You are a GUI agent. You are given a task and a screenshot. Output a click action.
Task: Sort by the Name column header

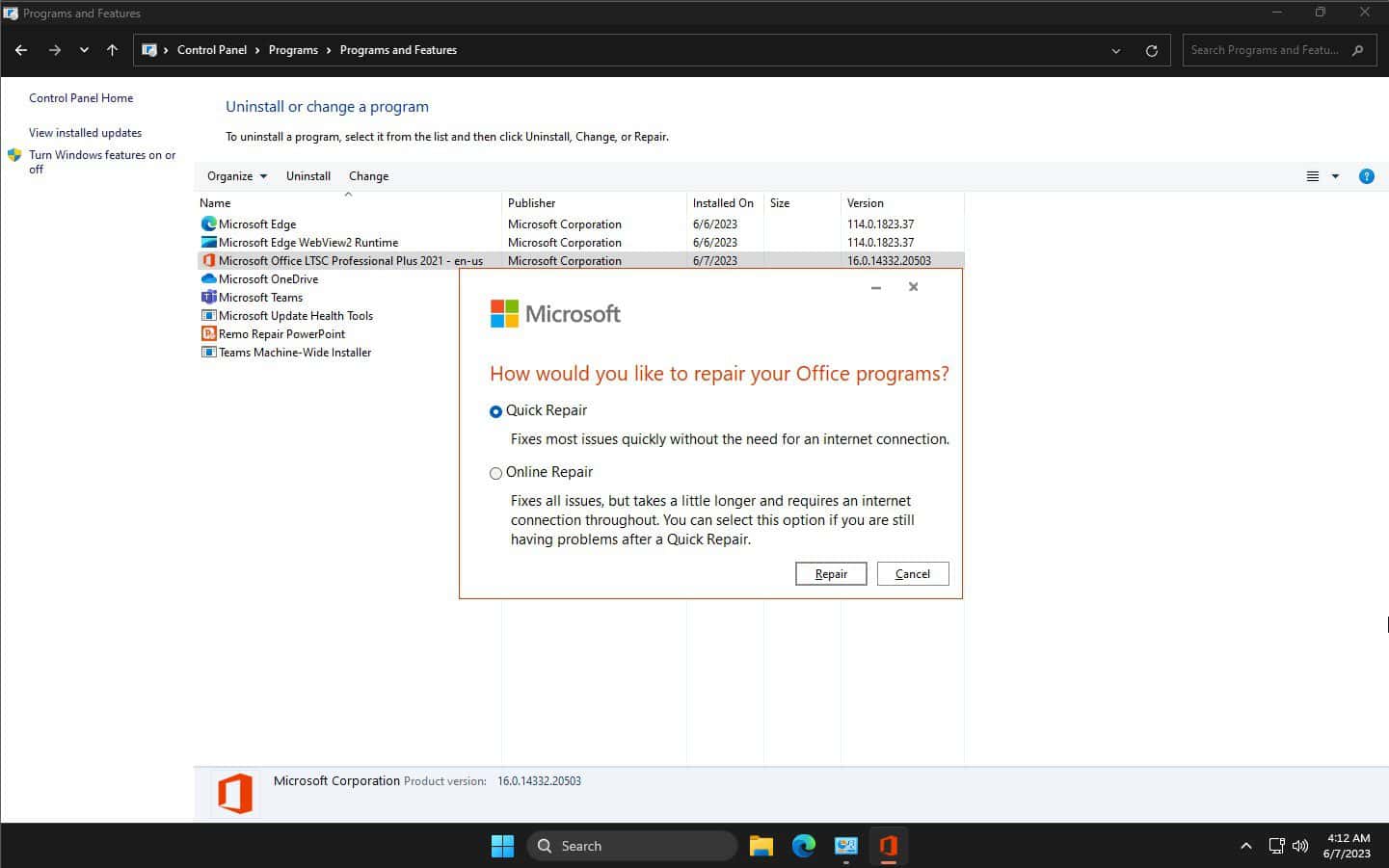coord(348,203)
